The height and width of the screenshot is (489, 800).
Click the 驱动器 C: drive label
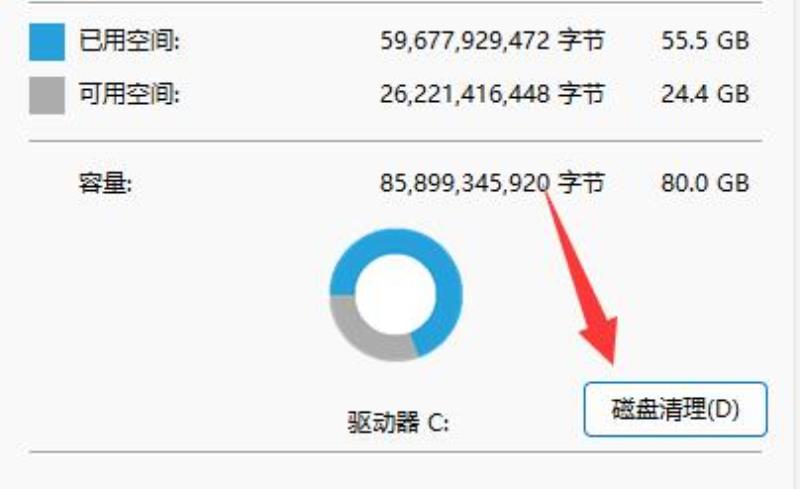click(398, 423)
